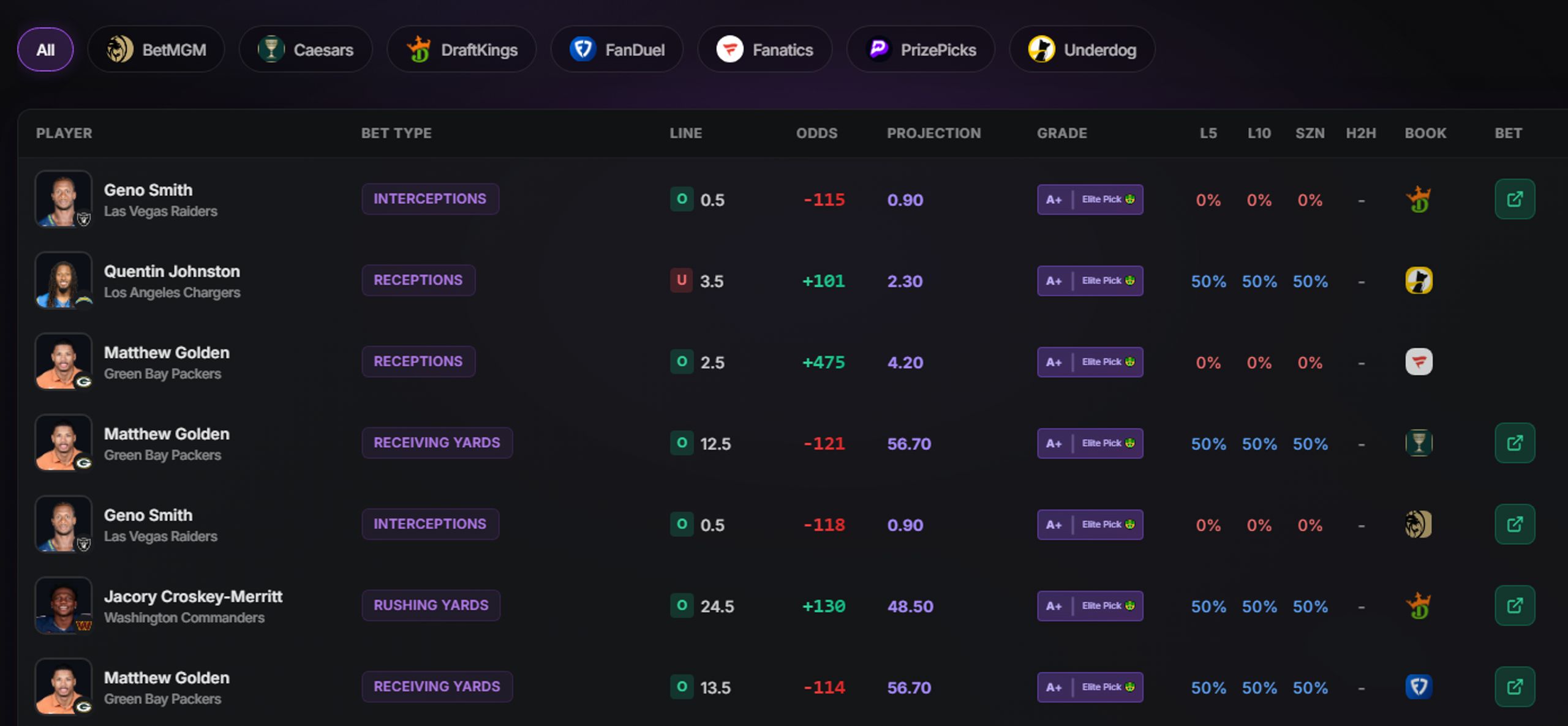This screenshot has height=726, width=1568.
Task: Click FanDuel book icon in 13.5 receiving yards row
Action: pos(1419,687)
